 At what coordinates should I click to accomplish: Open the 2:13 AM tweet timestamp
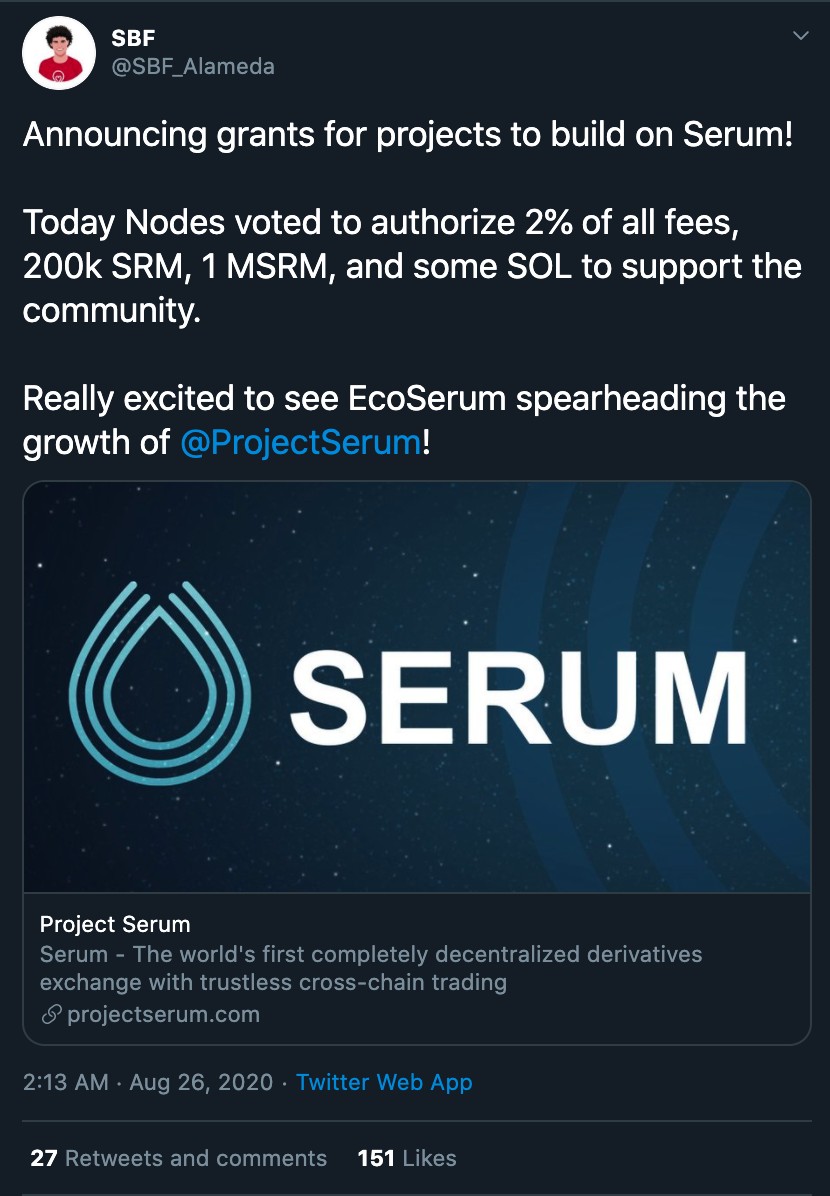pos(65,1082)
